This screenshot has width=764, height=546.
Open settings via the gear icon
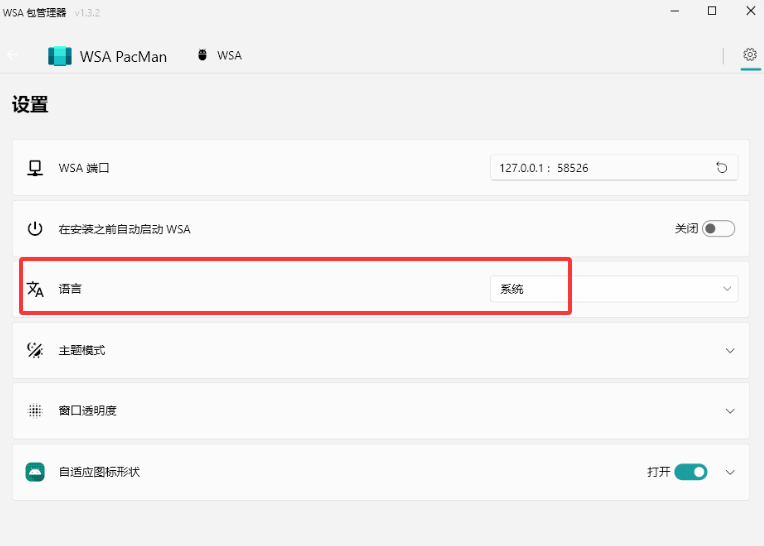point(750,55)
